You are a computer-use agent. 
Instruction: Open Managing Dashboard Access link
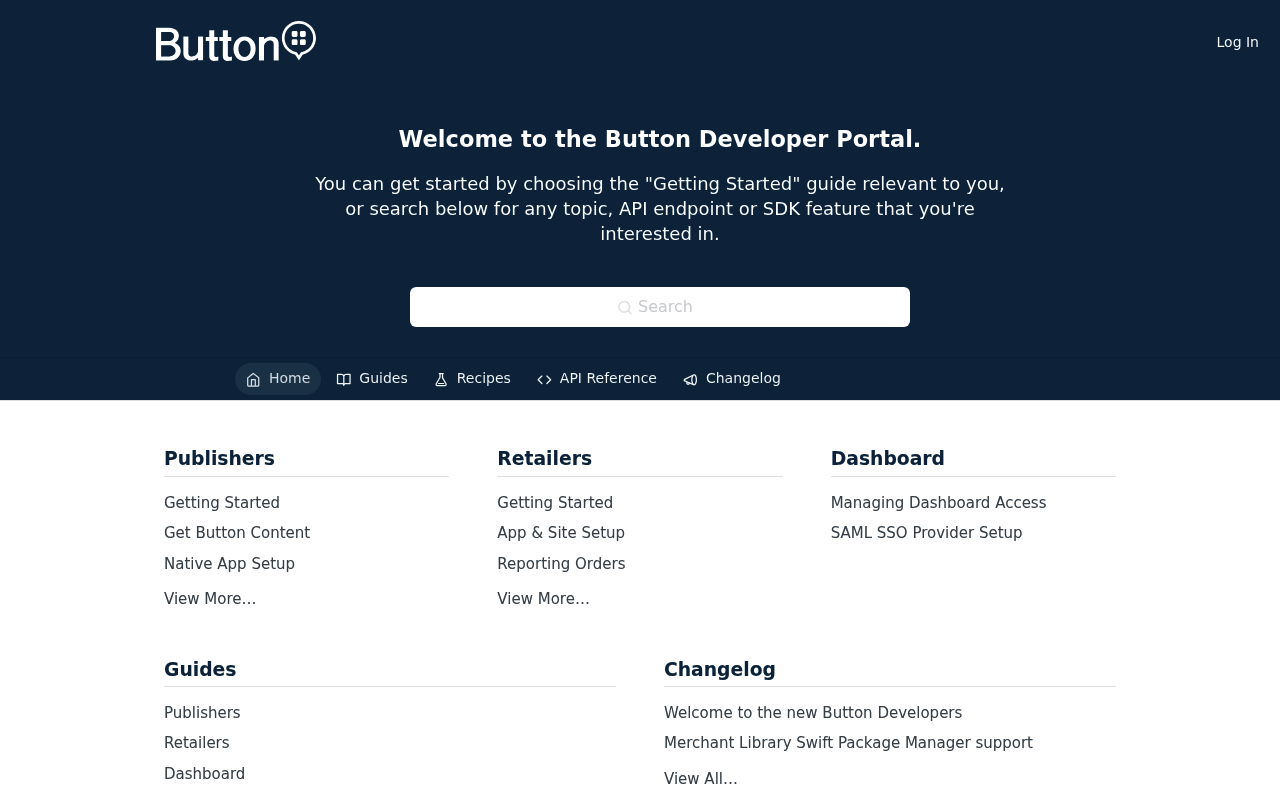(938, 503)
